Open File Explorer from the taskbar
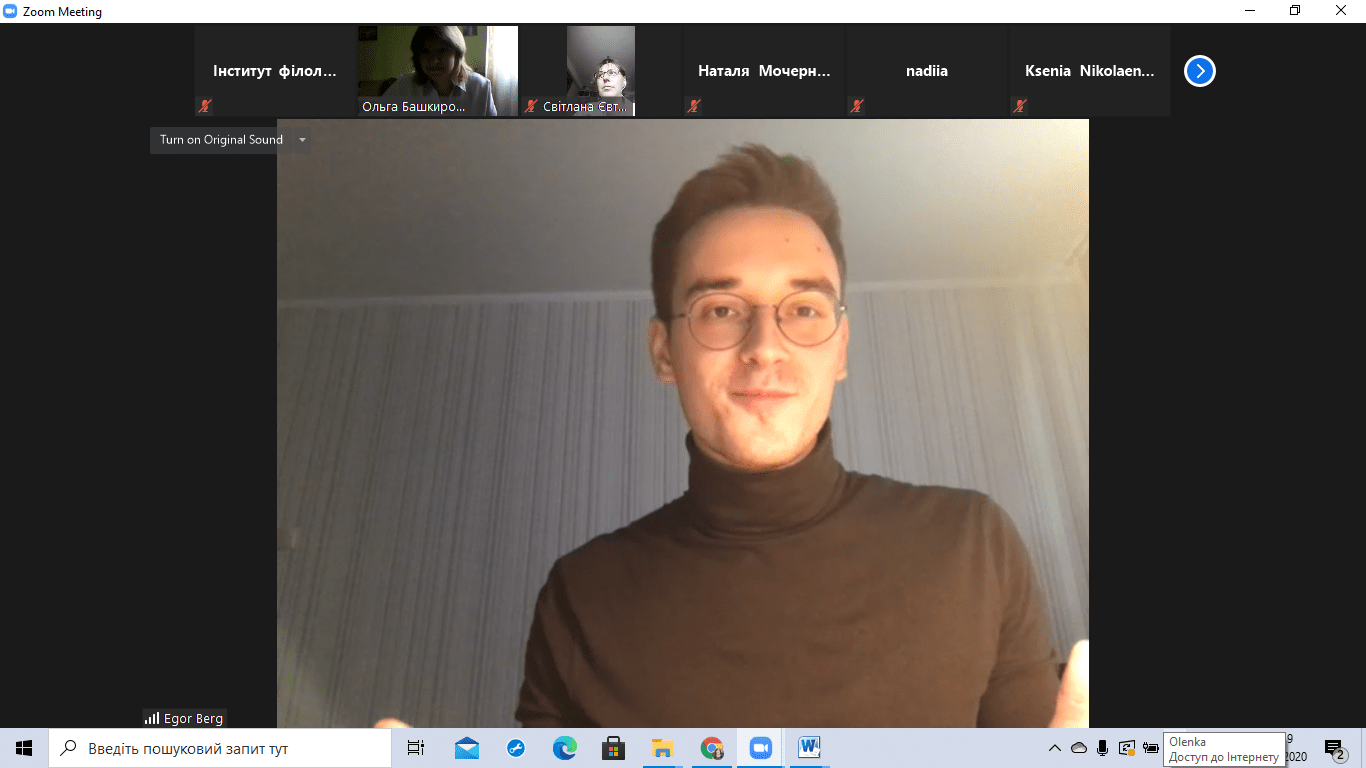 click(x=662, y=747)
